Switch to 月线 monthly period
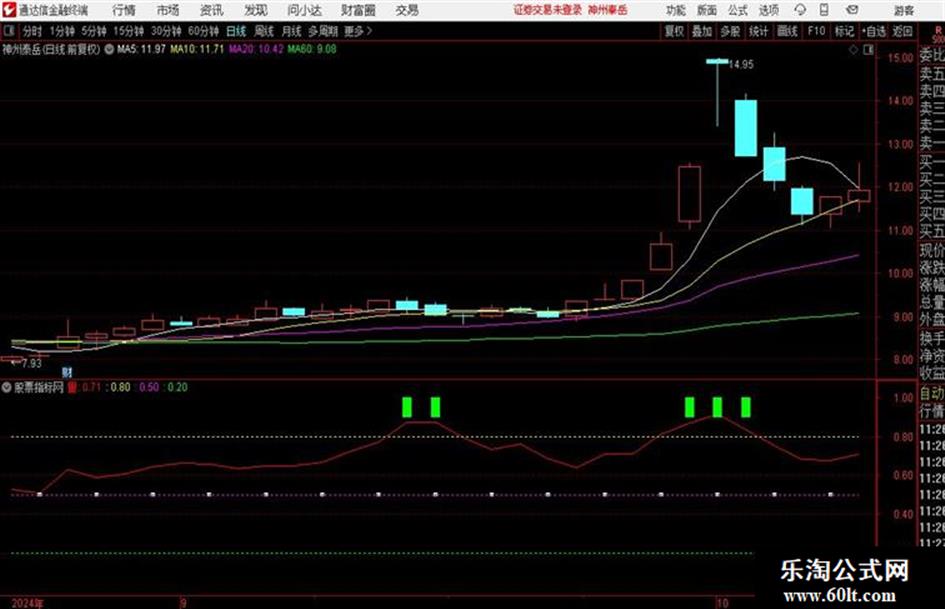945x609 pixels. pyautogui.click(x=292, y=31)
